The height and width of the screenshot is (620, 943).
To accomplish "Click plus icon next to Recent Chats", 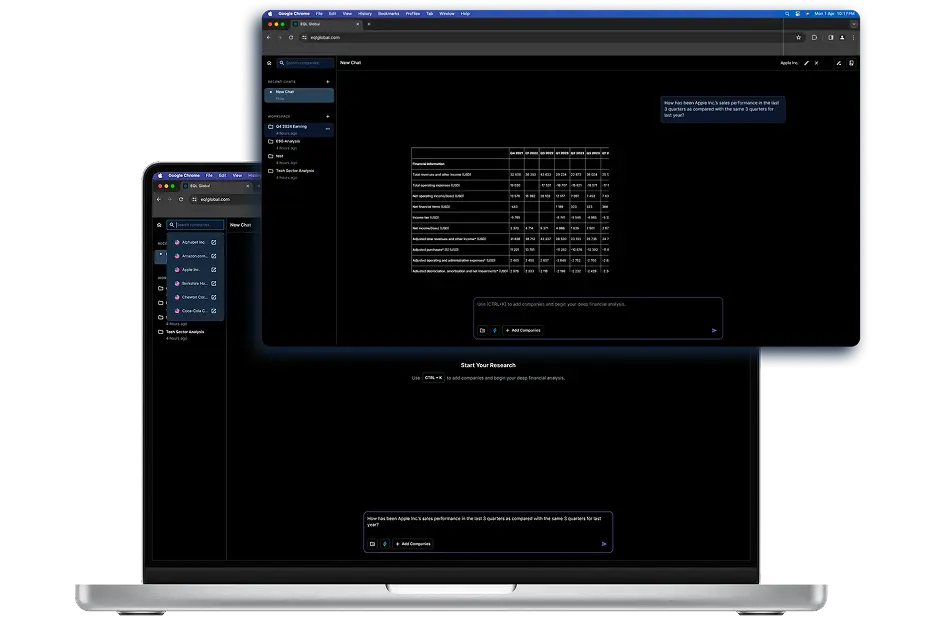I will (328, 81).
